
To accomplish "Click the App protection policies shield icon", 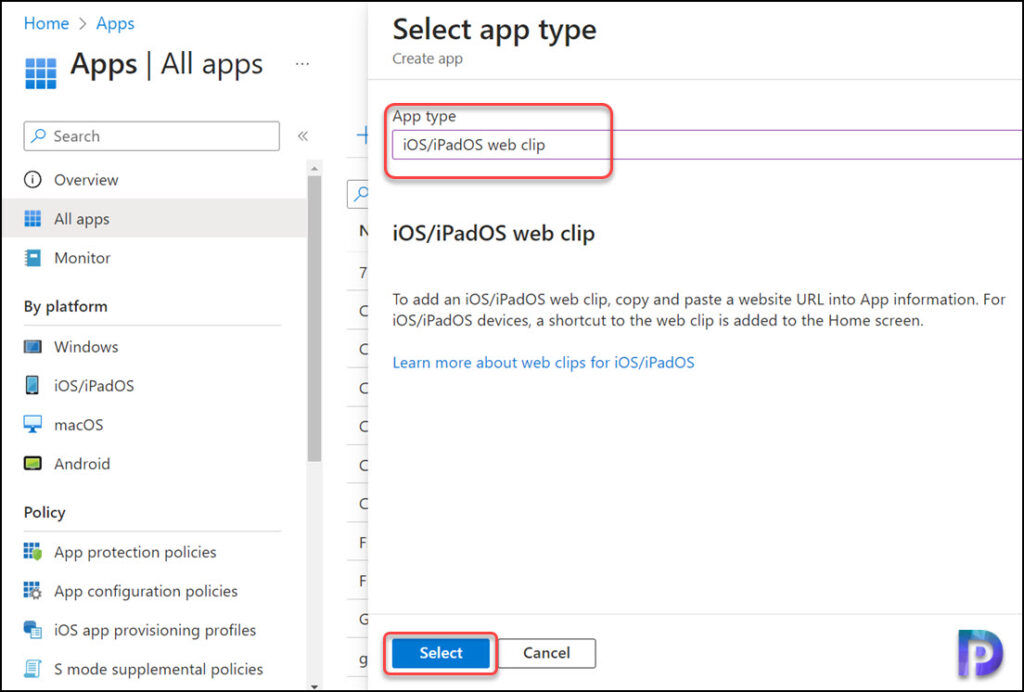I will tap(33, 552).
